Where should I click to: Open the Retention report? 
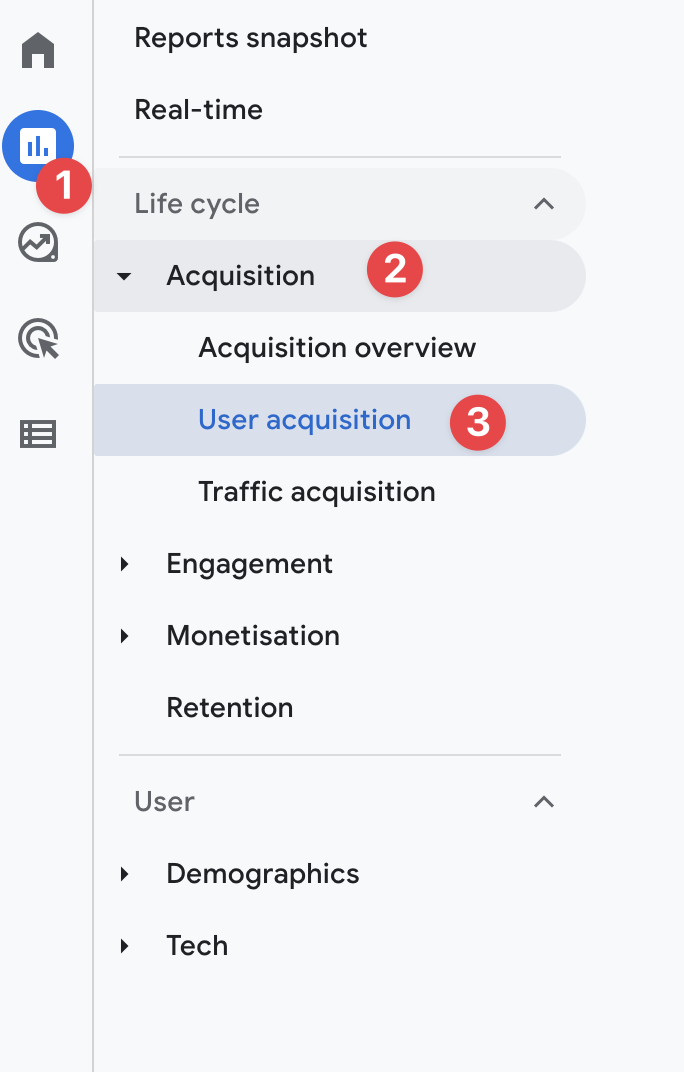click(230, 708)
